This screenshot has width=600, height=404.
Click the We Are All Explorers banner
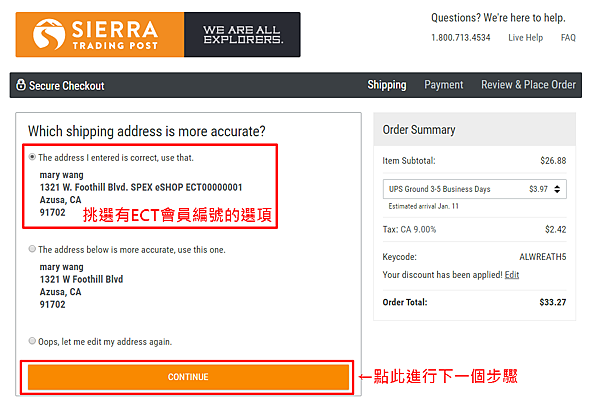click(x=242, y=34)
